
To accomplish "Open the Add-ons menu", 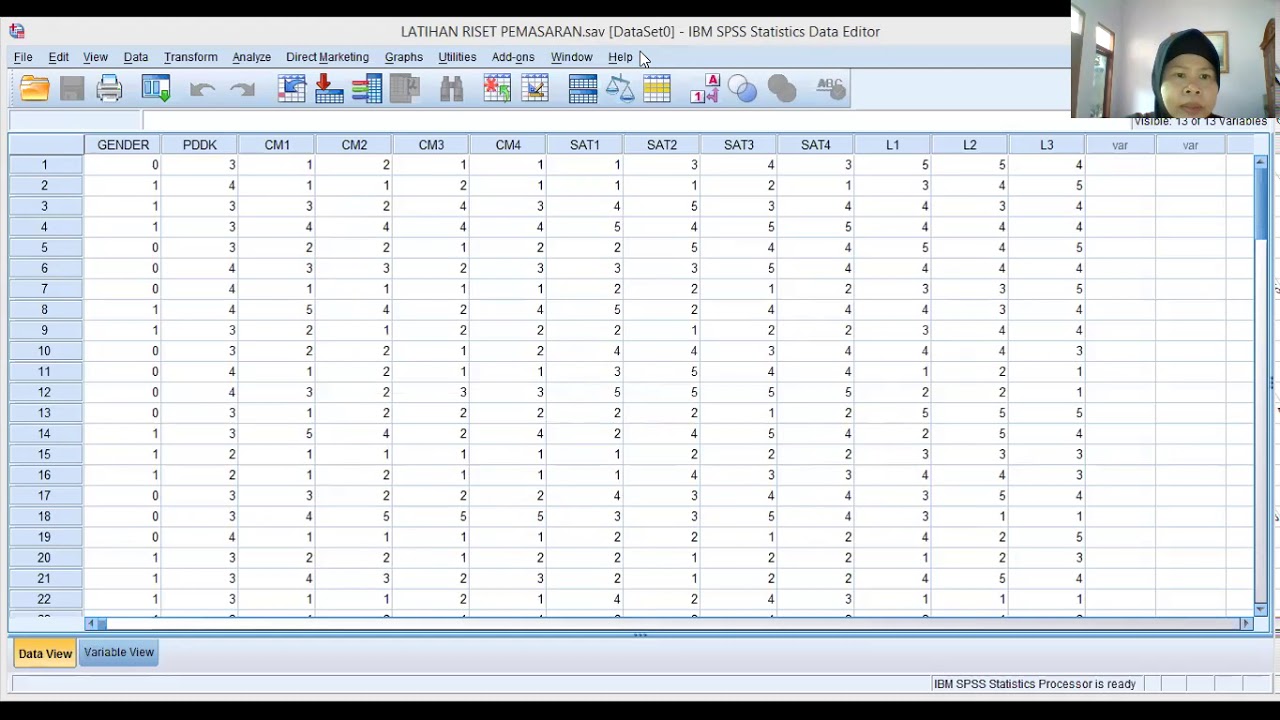I will (513, 57).
